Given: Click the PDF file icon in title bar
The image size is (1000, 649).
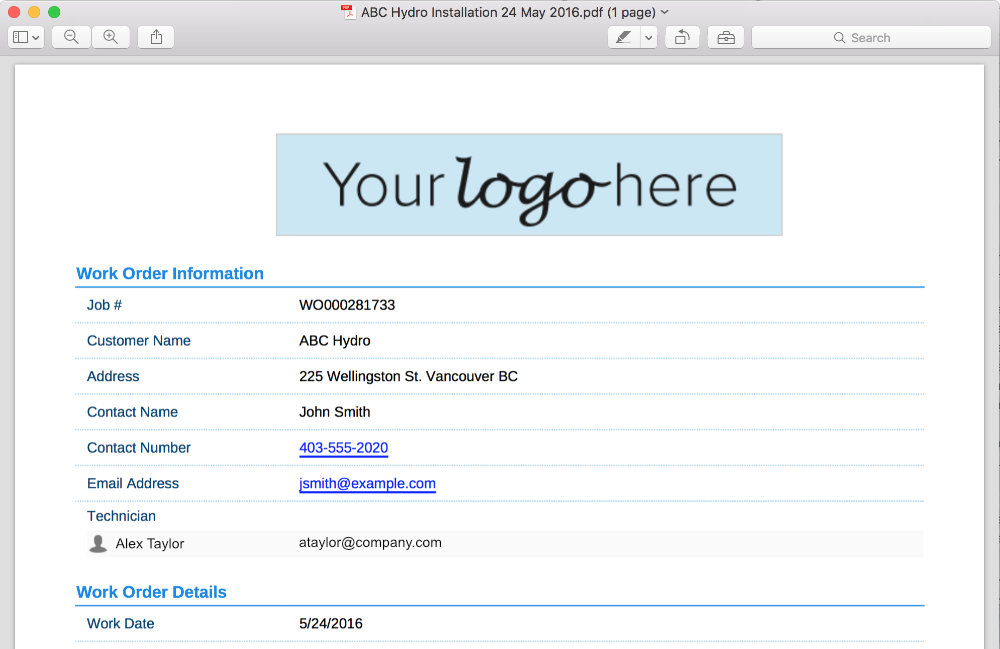Looking at the screenshot, I should click(348, 12).
